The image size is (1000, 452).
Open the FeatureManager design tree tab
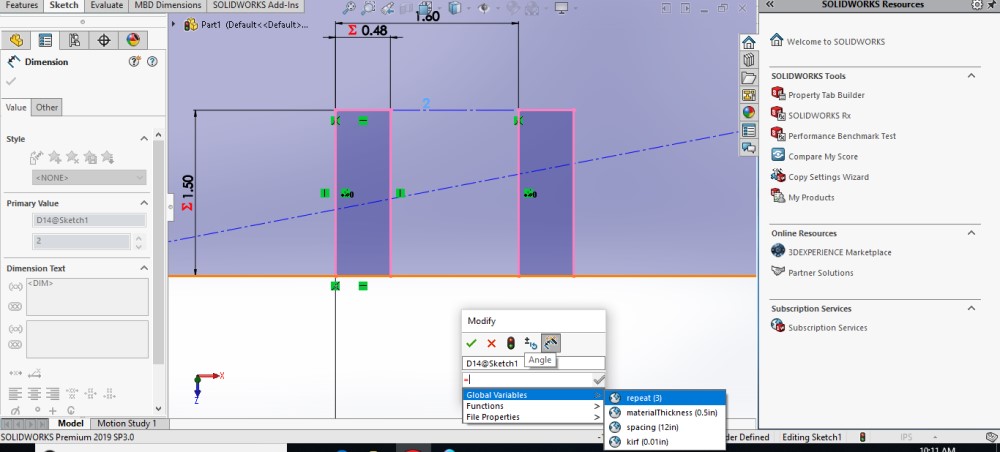(x=16, y=40)
